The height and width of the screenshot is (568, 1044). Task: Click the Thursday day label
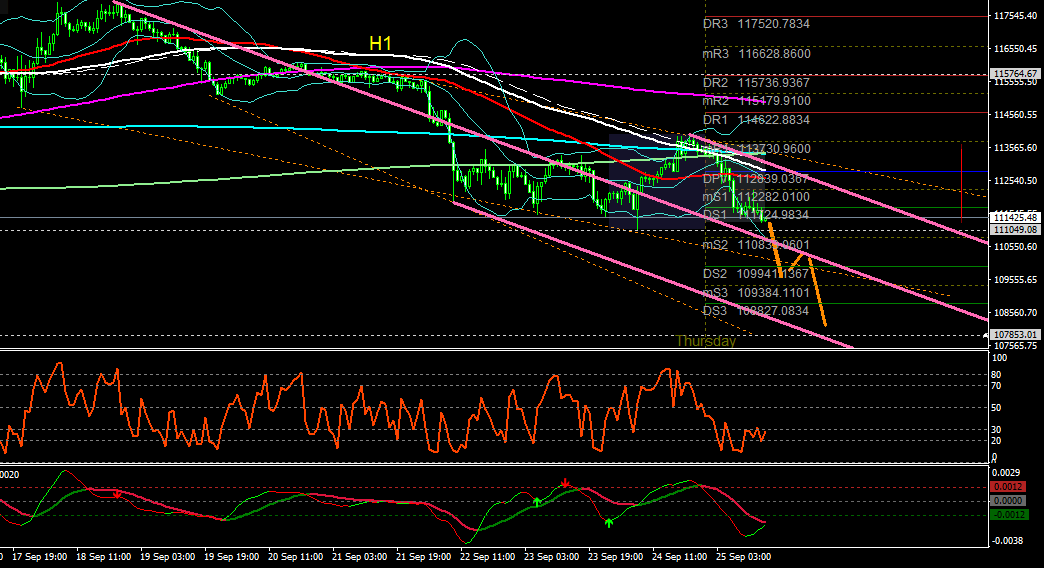tap(706, 341)
